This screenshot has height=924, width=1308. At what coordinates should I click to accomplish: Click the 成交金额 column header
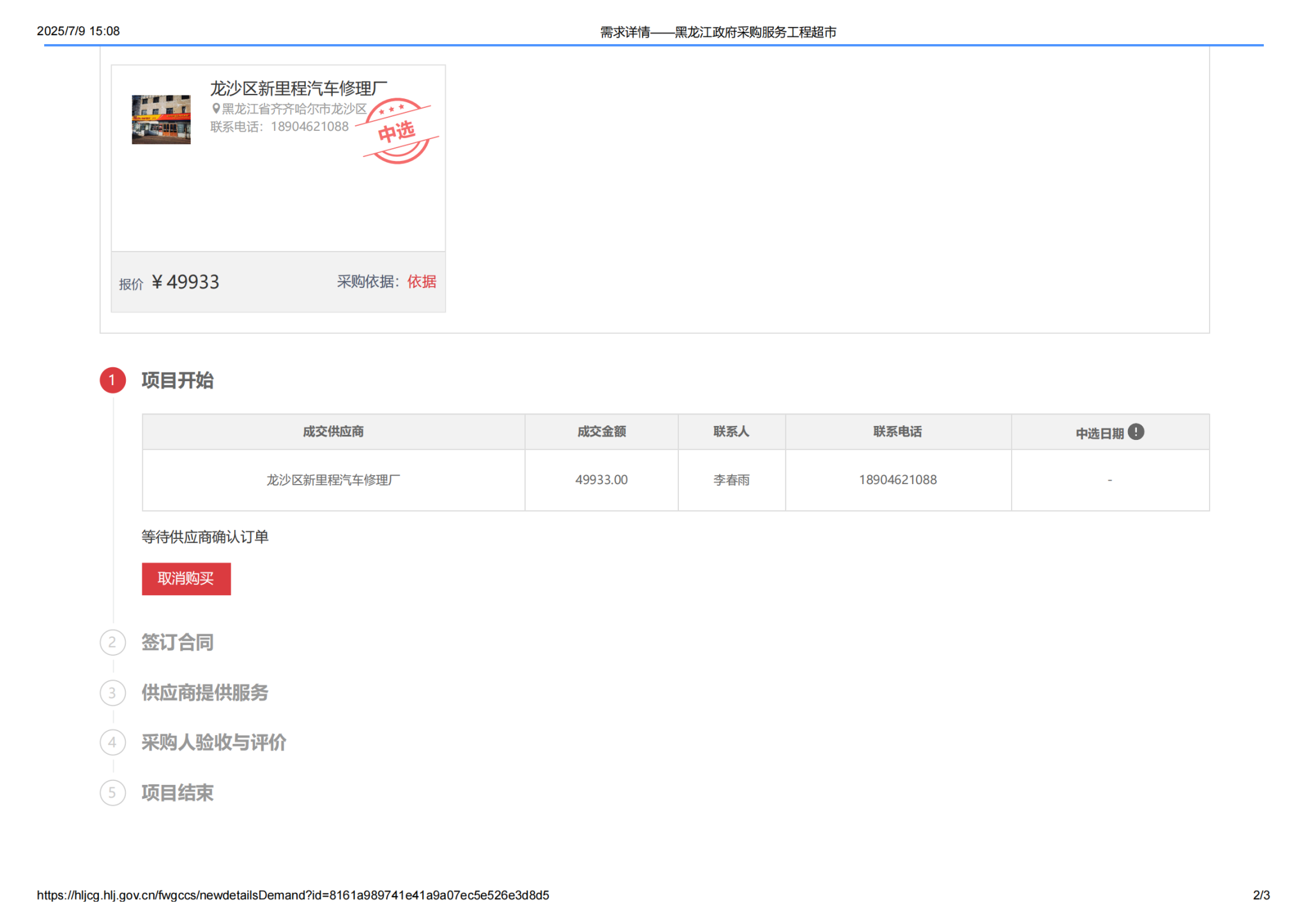coord(601,432)
